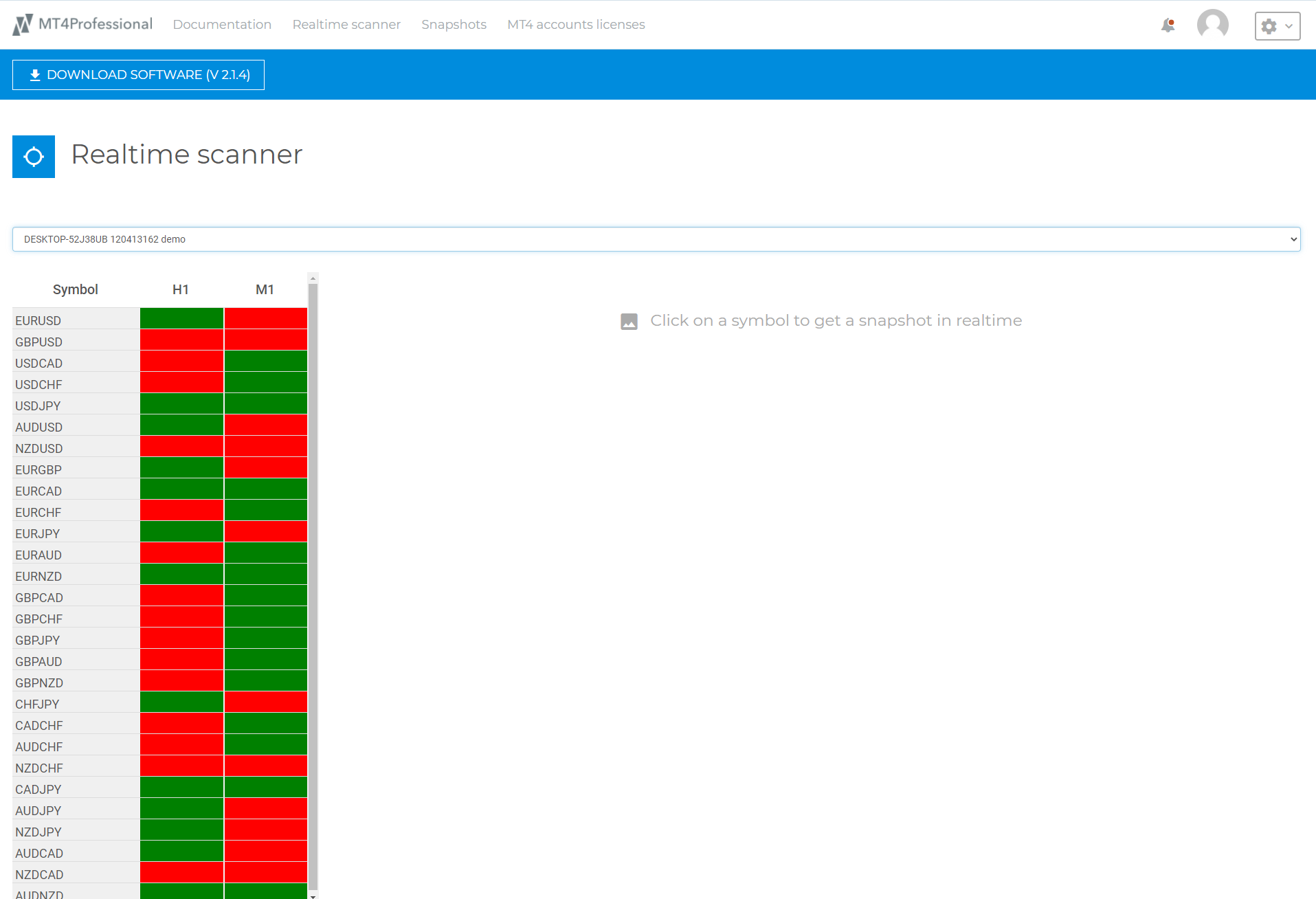This screenshot has height=899, width=1316.
Task: Click the MT4Professional logo
Action: [82, 25]
